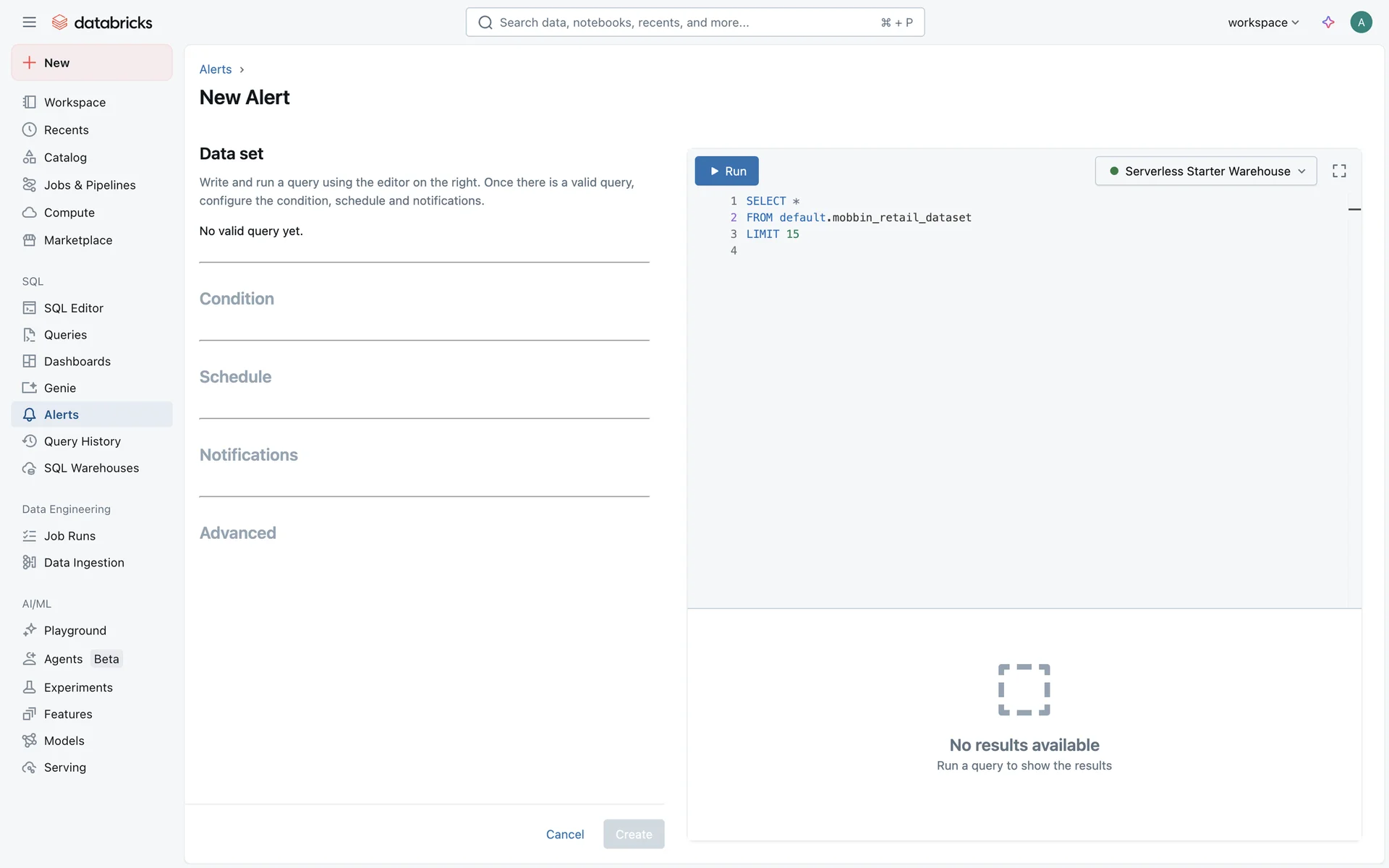Select Query History in sidebar
1389x868 pixels.
[82, 441]
